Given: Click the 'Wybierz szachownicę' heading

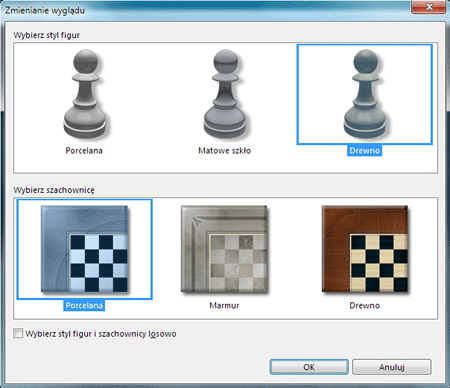Looking at the screenshot, I should (54, 190).
